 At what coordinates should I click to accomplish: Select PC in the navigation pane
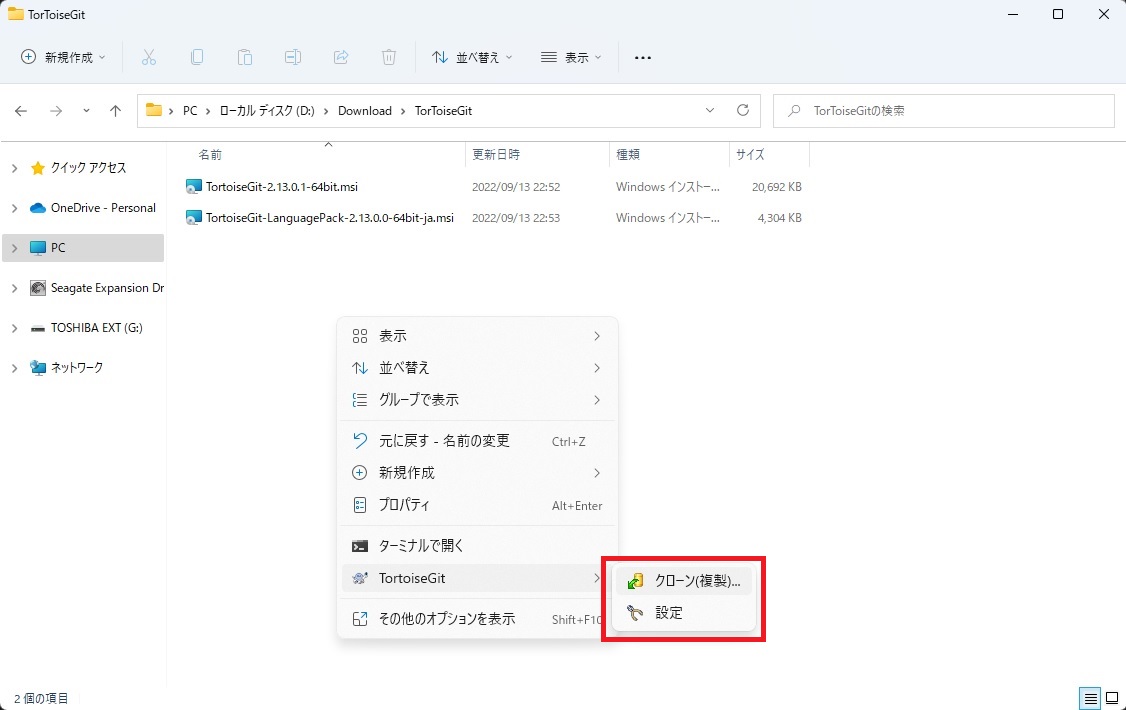click(83, 248)
